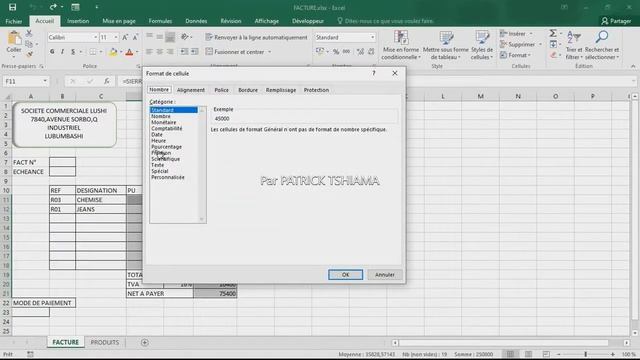Click the Redo arrow icon
The height and width of the screenshot is (360, 640).
click(x=53, y=7)
